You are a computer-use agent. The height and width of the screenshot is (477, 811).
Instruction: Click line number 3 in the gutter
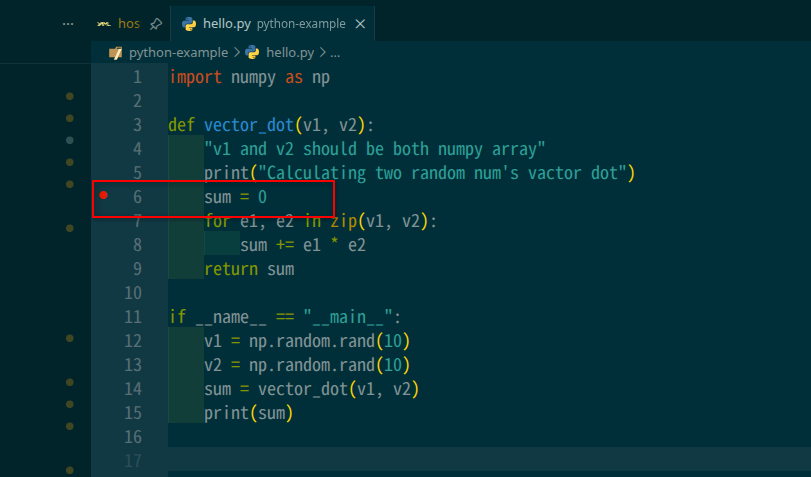(x=138, y=125)
